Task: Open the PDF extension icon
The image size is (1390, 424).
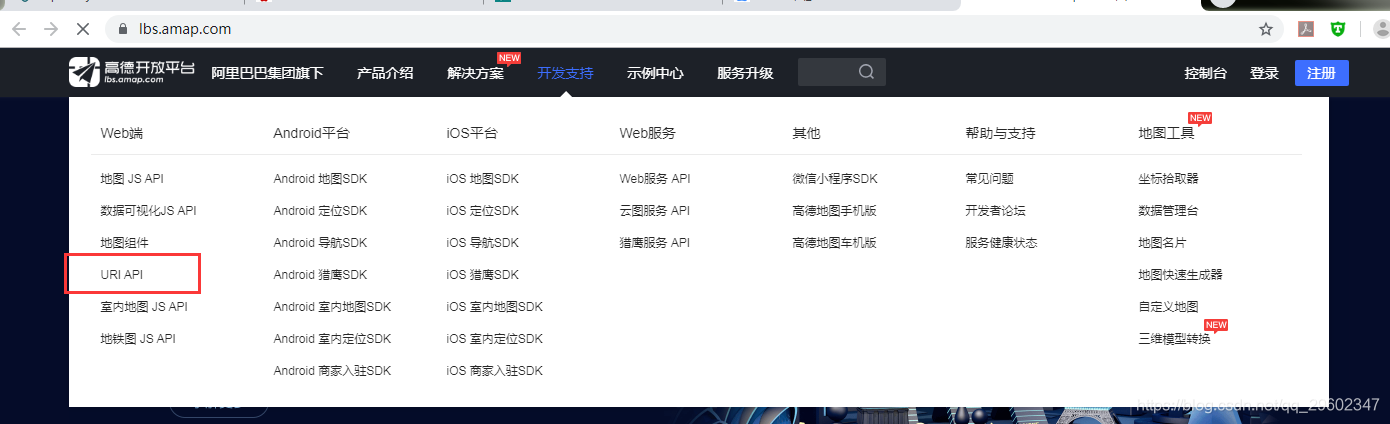Action: [x=1305, y=29]
